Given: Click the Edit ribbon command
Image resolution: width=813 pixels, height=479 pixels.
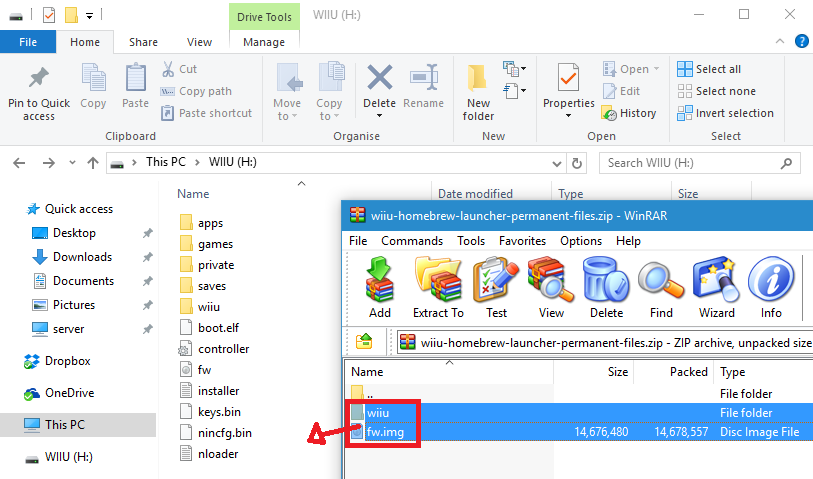Looking at the screenshot, I should tap(622, 91).
